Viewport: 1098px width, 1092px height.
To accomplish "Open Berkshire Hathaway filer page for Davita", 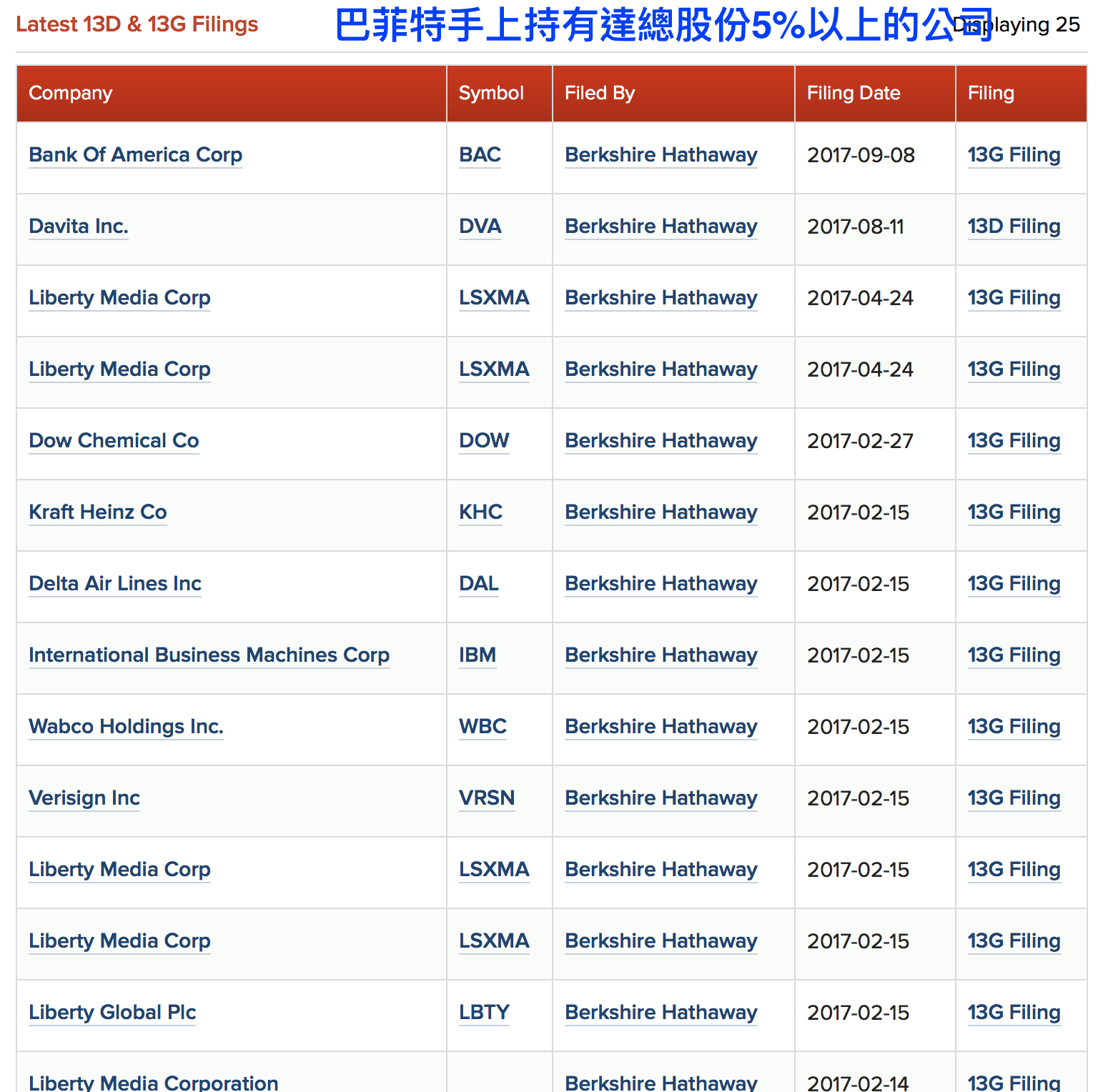I will pyautogui.click(x=661, y=227).
